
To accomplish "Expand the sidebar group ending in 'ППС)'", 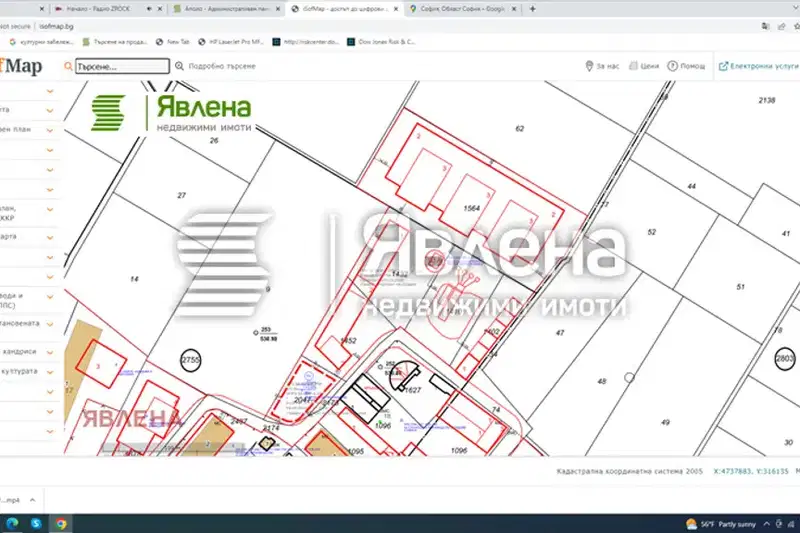I will point(50,296).
